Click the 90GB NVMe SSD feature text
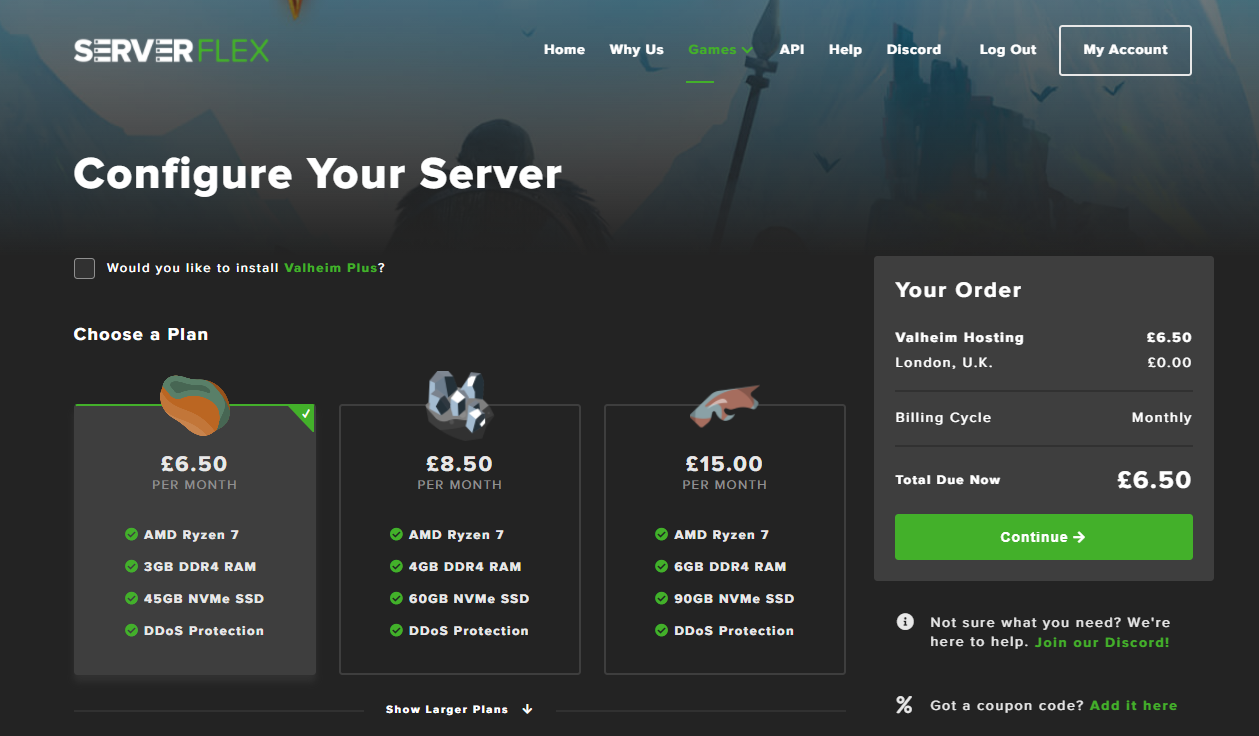Image resolution: width=1259 pixels, height=736 pixels. tap(734, 599)
